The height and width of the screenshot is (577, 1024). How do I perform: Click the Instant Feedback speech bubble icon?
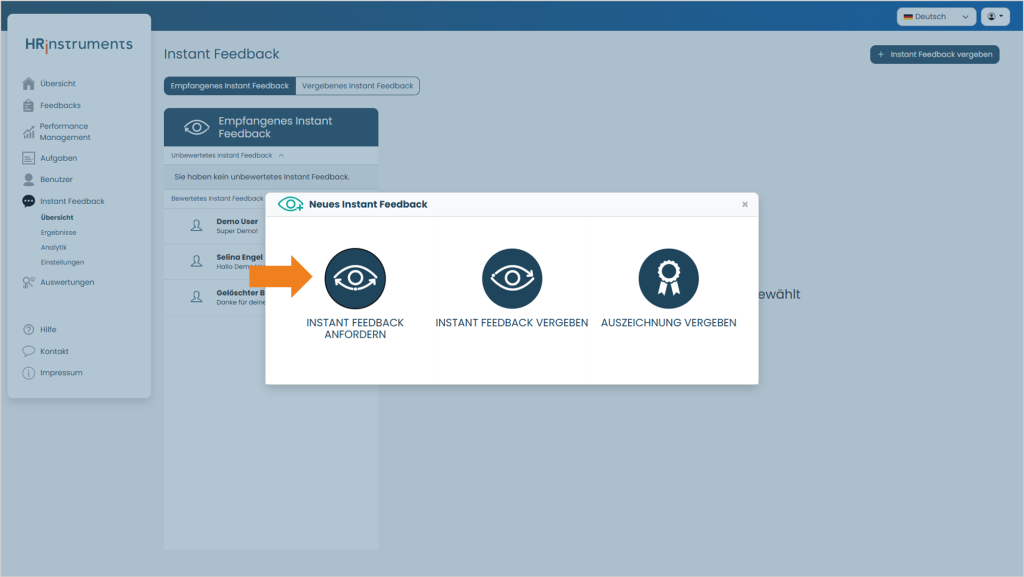[x=28, y=201]
